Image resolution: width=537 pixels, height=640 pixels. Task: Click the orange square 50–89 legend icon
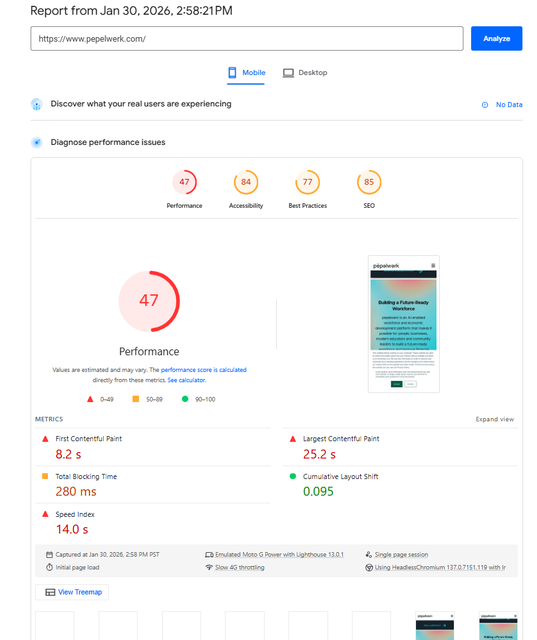[x=136, y=399]
